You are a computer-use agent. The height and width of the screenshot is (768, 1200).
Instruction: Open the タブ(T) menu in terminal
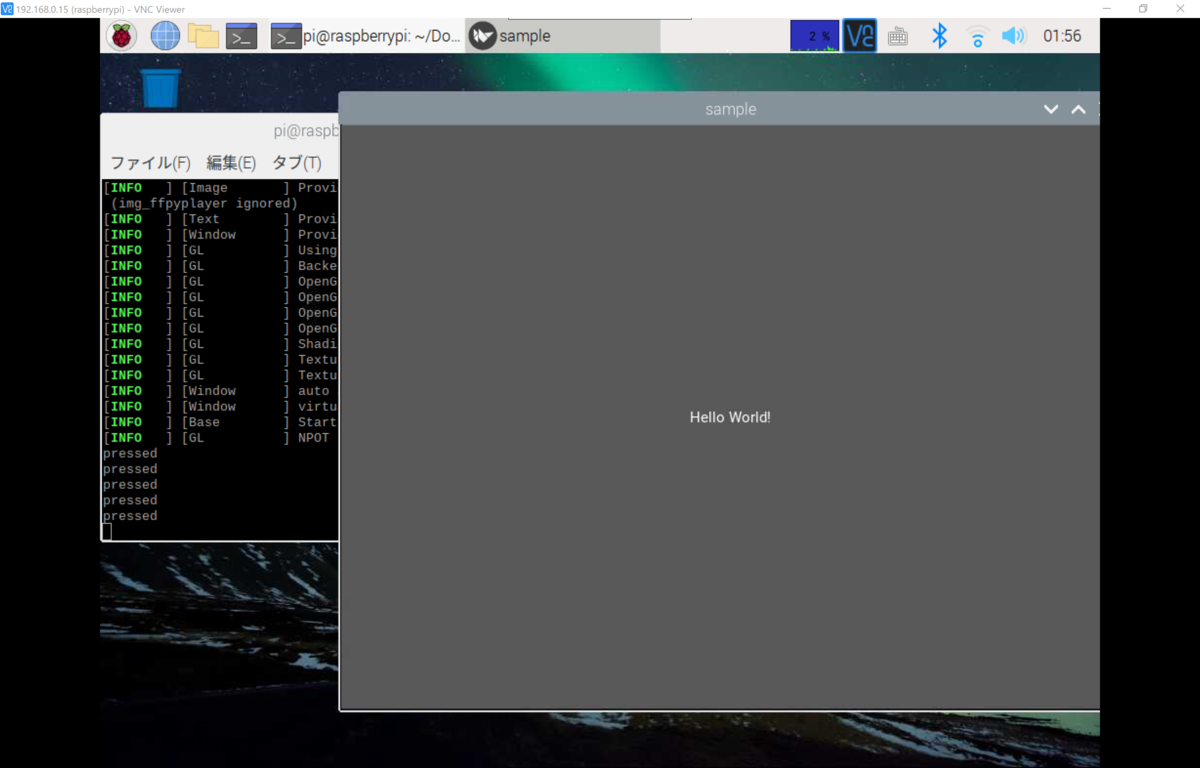[297, 163]
